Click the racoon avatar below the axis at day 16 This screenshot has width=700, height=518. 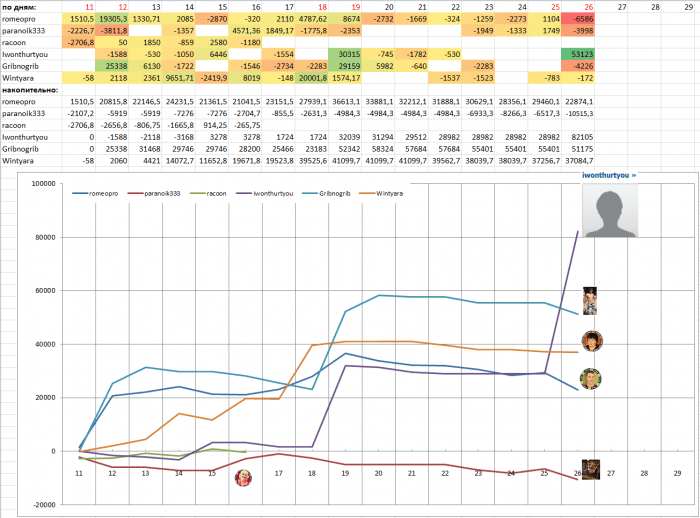coord(243,478)
